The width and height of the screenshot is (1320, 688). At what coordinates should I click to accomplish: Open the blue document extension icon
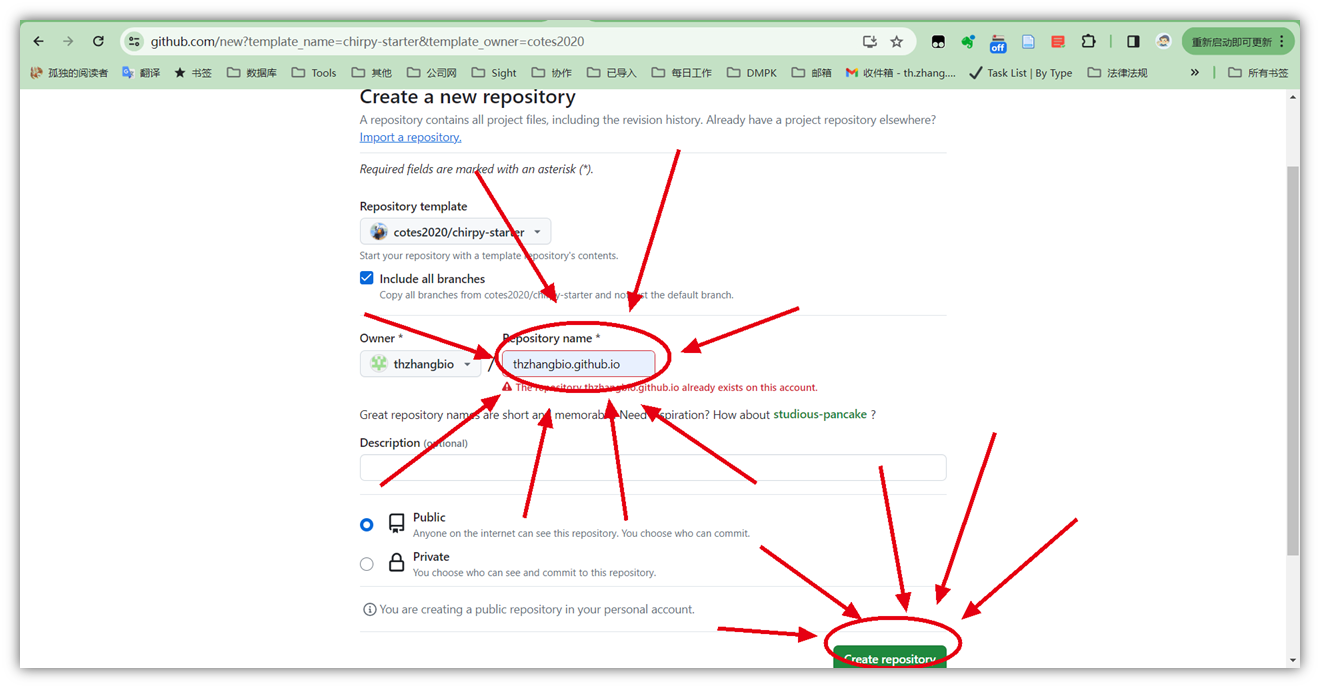tap(1028, 41)
